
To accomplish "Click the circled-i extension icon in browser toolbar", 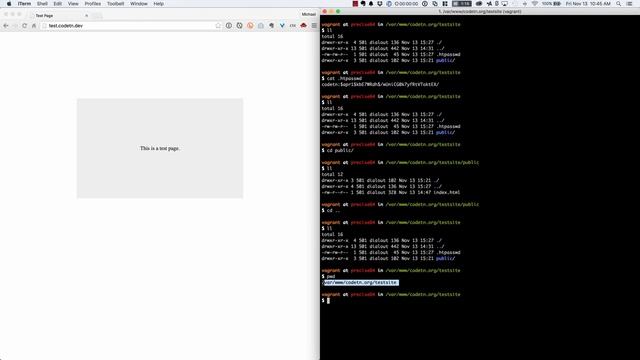I will pos(229,26).
